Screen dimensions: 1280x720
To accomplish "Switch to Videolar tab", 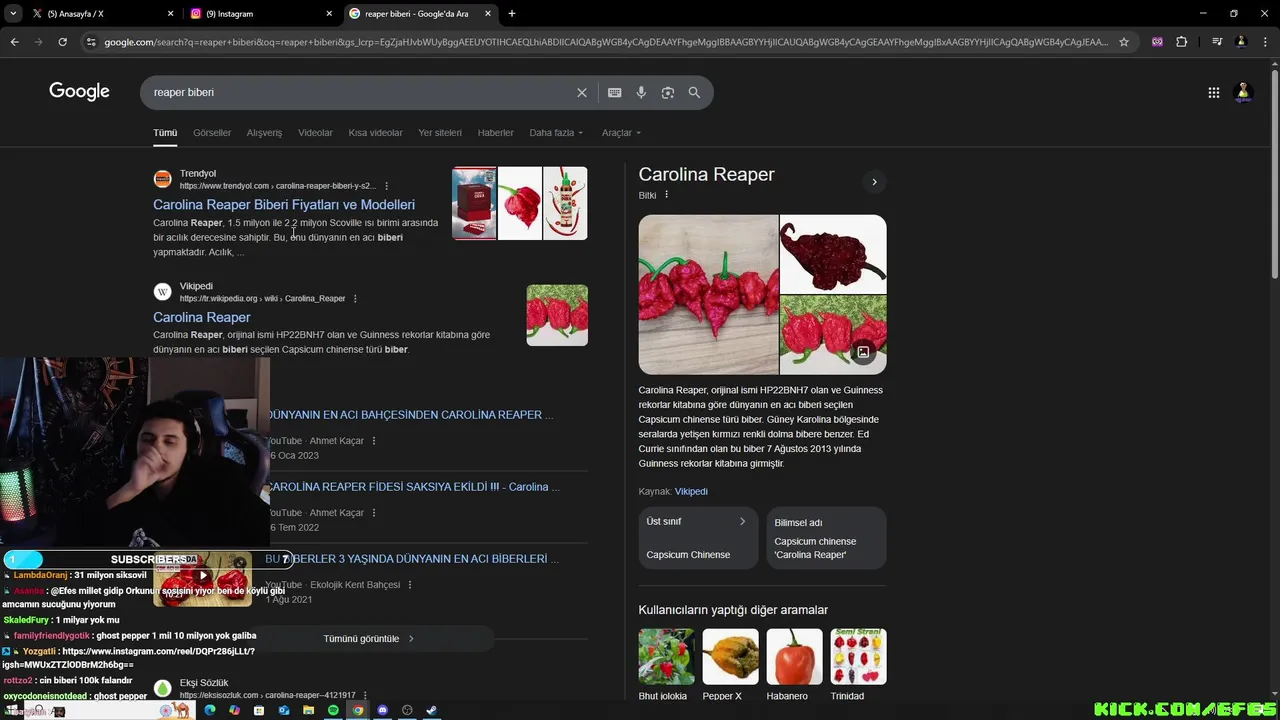I will pyautogui.click(x=315, y=132).
